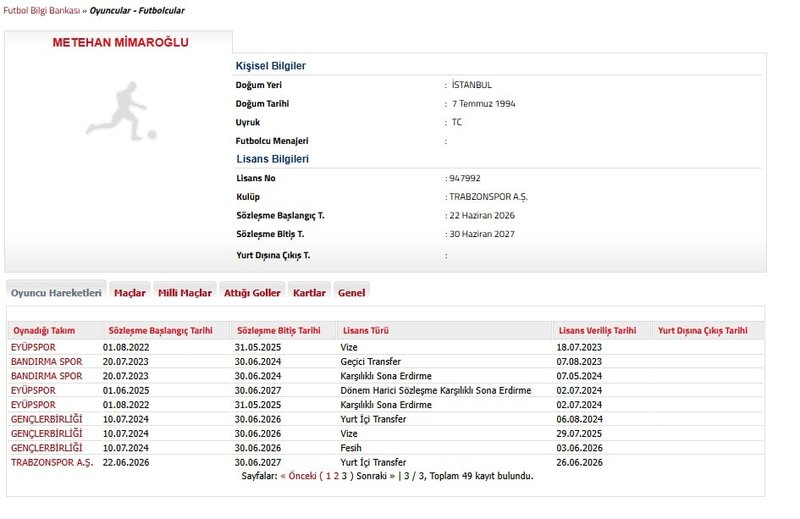Image resolution: width=800 pixels, height=519 pixels.
Task: Open EYÜPSPOR link in Karşılıklı Sona Erdirme row
Action: [33, 405]
